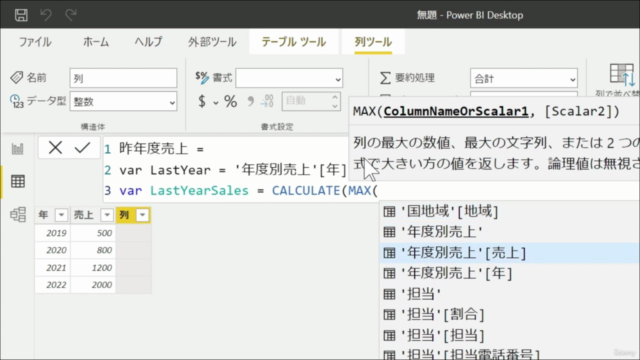Image resolution: width=640 pixels, height=360 pixels.
Task: Increase decimal places with up stepper
Action: [335, 97]
